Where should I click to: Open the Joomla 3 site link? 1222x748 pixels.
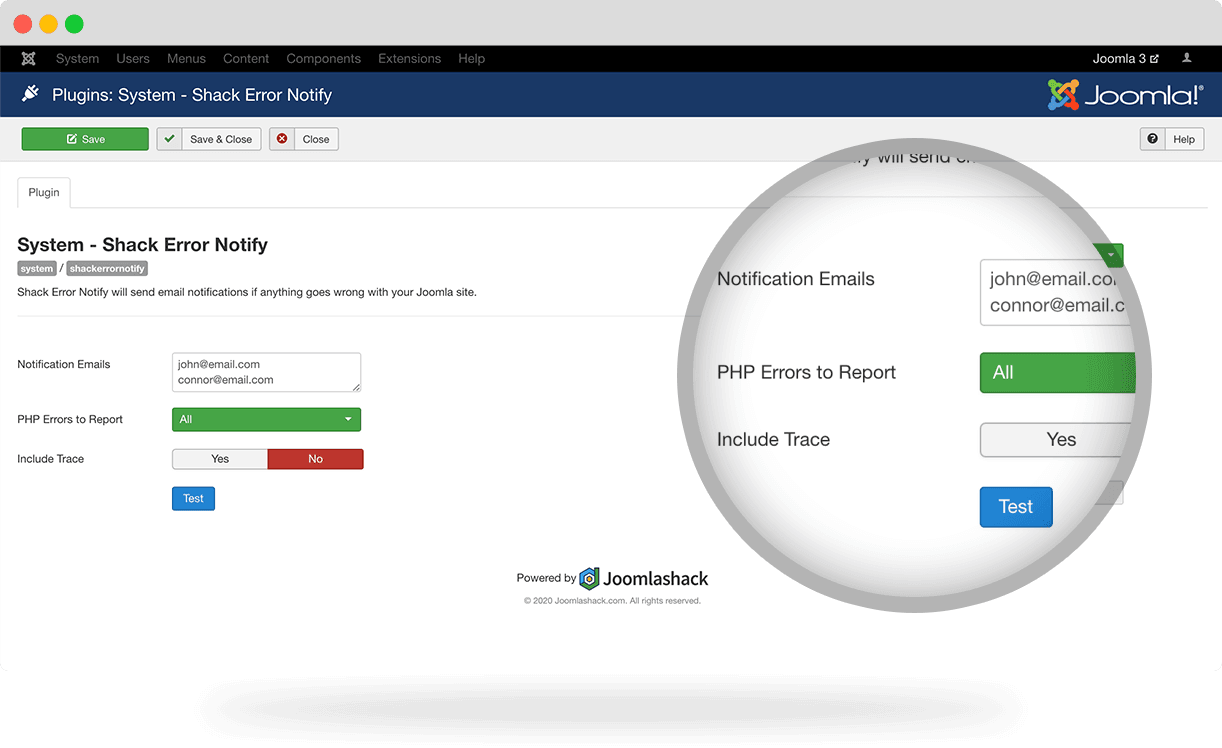click(x=1125, y=59)
